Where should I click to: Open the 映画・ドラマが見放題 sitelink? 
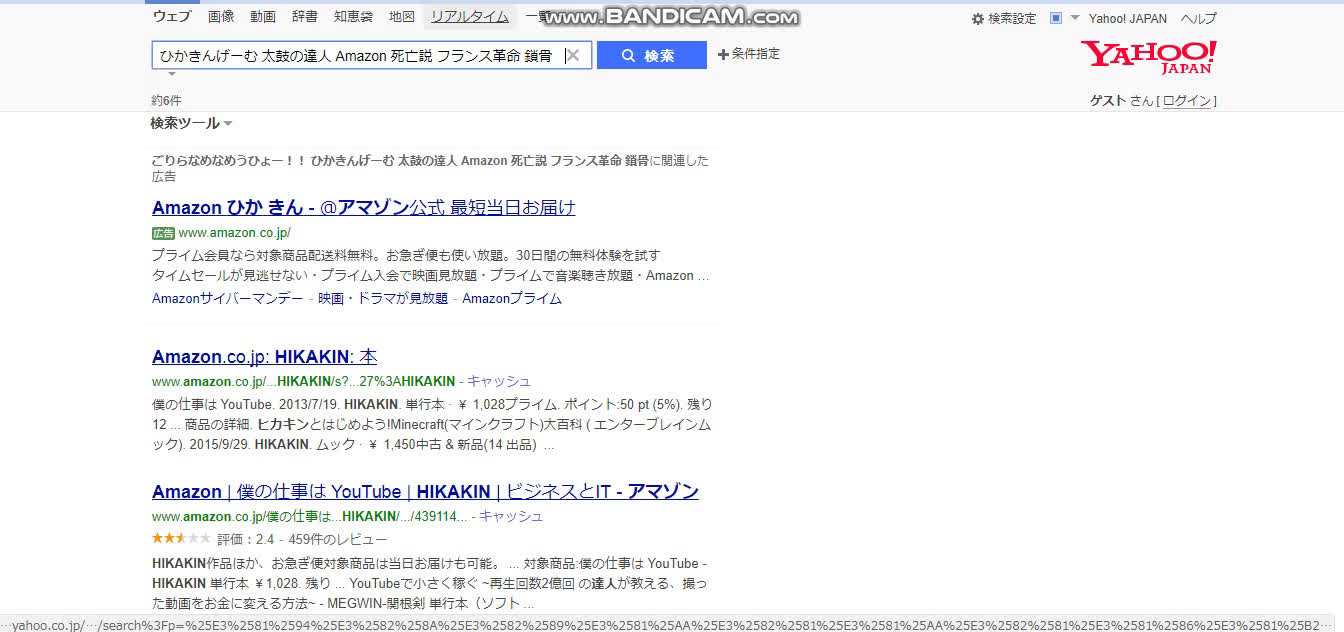click(383, 298)
